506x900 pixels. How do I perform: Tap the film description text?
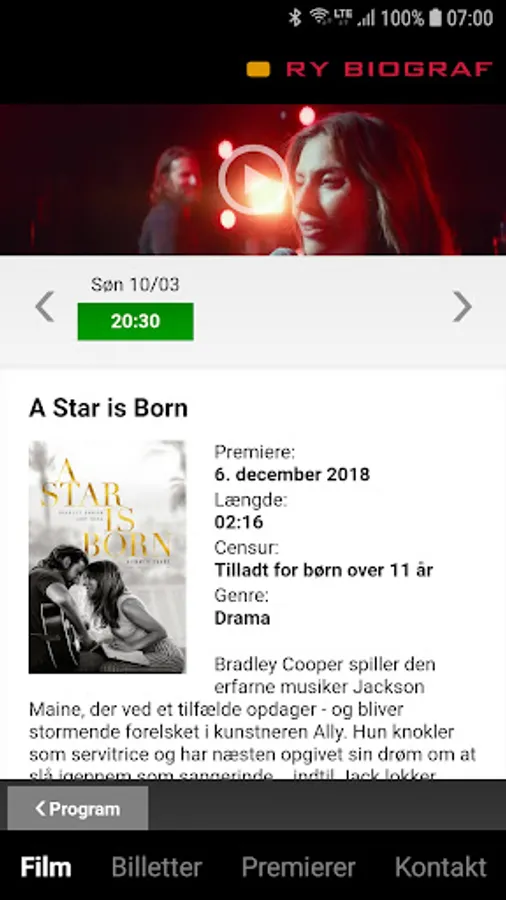[252, 720]
